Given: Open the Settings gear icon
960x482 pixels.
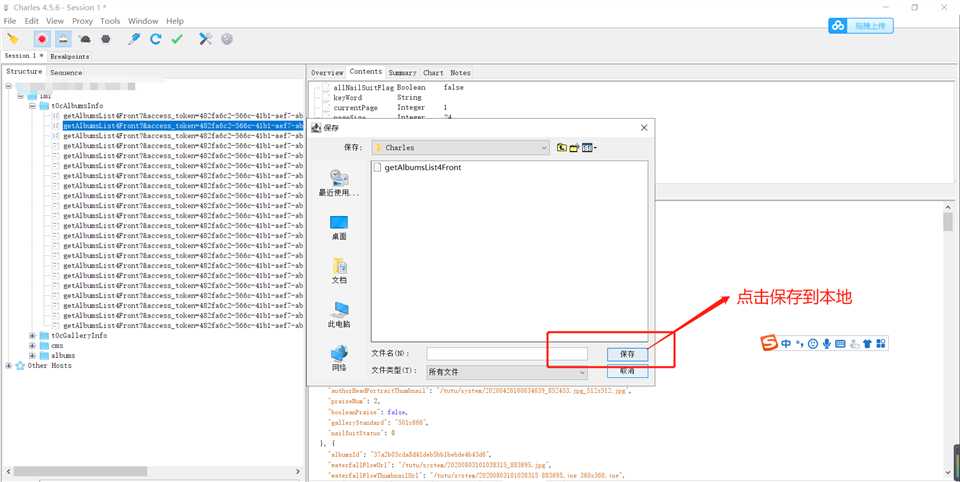Looking at the screenshot, I should (227, 39).
